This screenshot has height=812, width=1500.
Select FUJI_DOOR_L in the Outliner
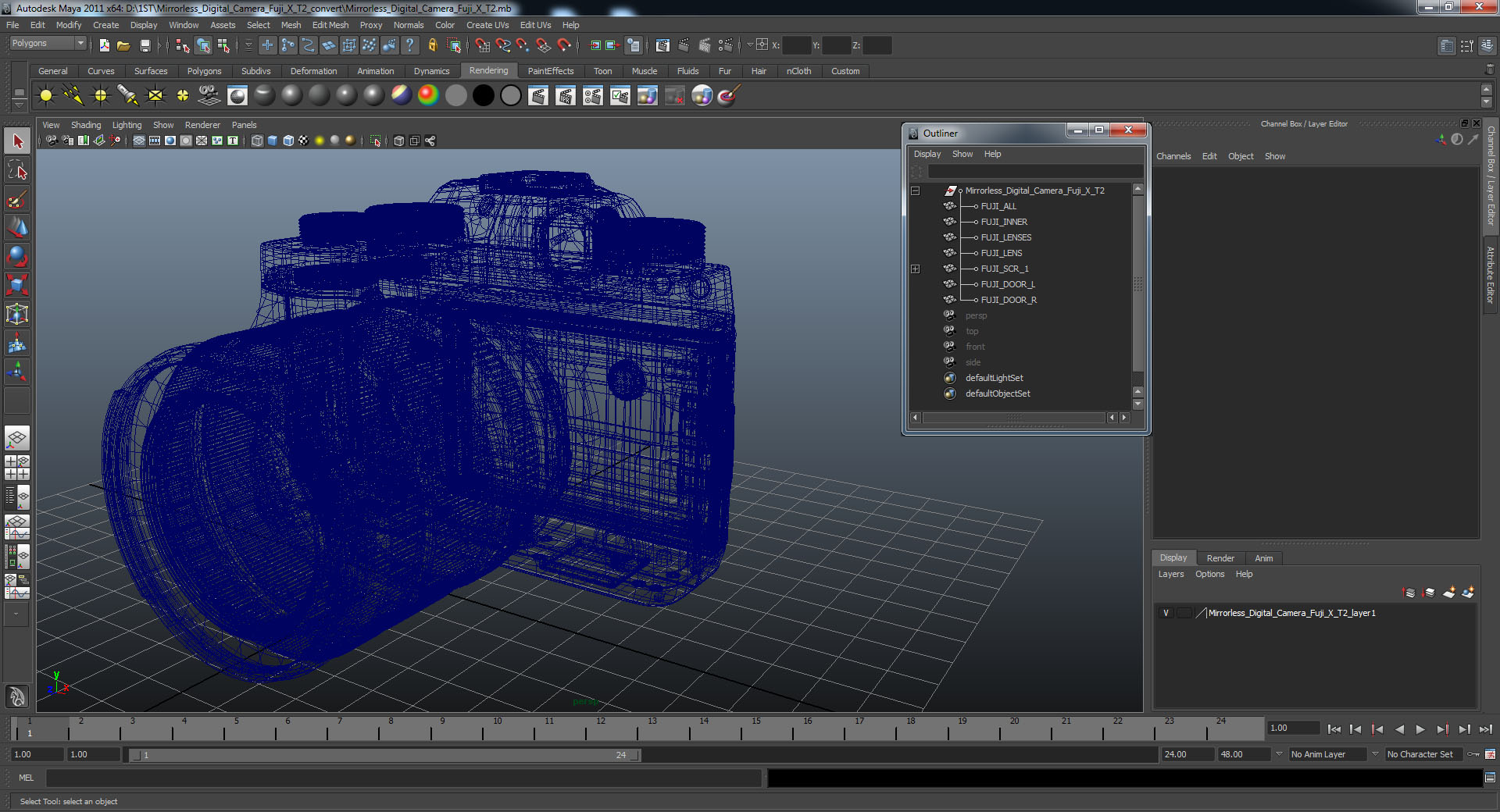1008,284
